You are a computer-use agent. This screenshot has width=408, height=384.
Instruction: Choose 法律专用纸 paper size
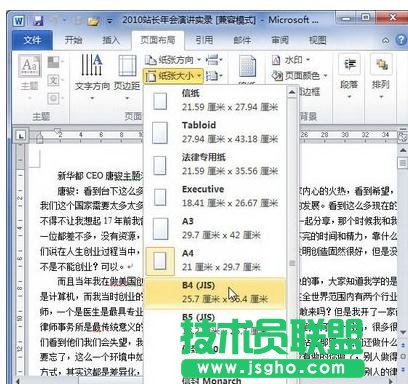click(216, 164)
